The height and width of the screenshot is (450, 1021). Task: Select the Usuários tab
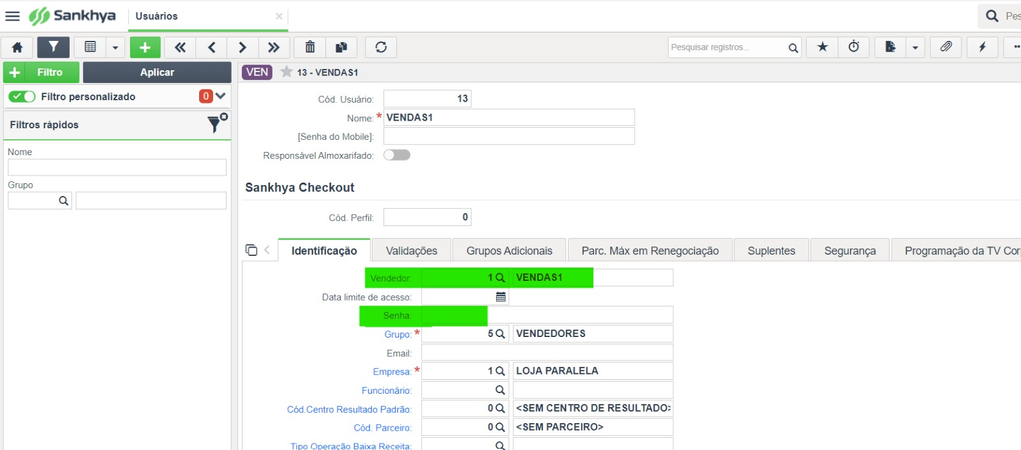tap(156, 16)
